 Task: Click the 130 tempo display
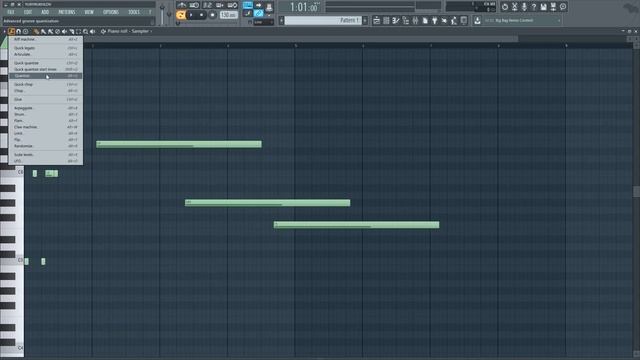click(x=229, y=15)
